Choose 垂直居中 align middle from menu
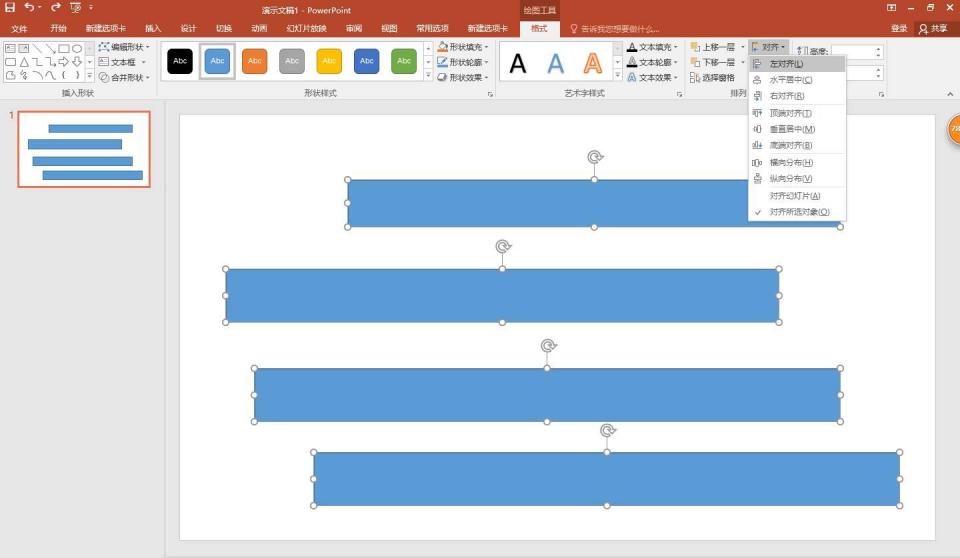The width and height of the screenshot is (960, 558). coord(792,129)
